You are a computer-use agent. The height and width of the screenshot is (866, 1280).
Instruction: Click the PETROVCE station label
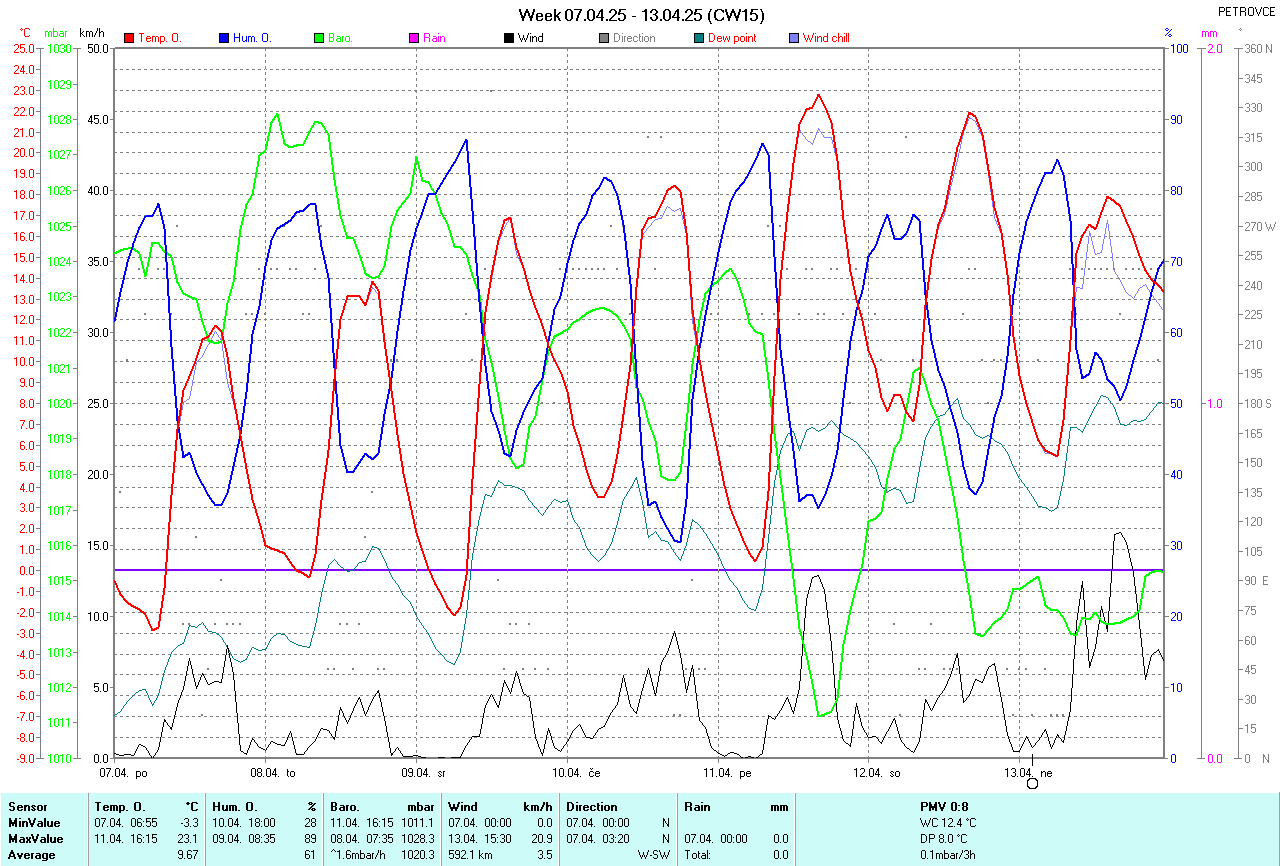(1247, 12)
